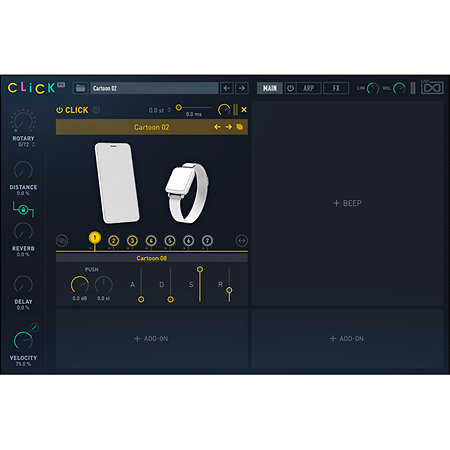This screenshot has height=450, width=450.
Task: Toggle the reverb distance lock link
Action: 23,209
